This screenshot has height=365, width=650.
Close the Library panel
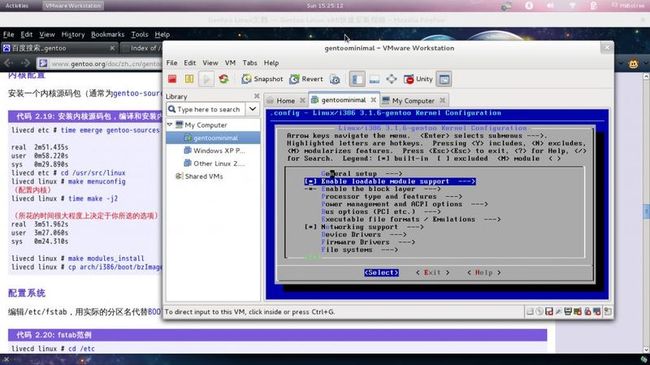coord(257,96)
